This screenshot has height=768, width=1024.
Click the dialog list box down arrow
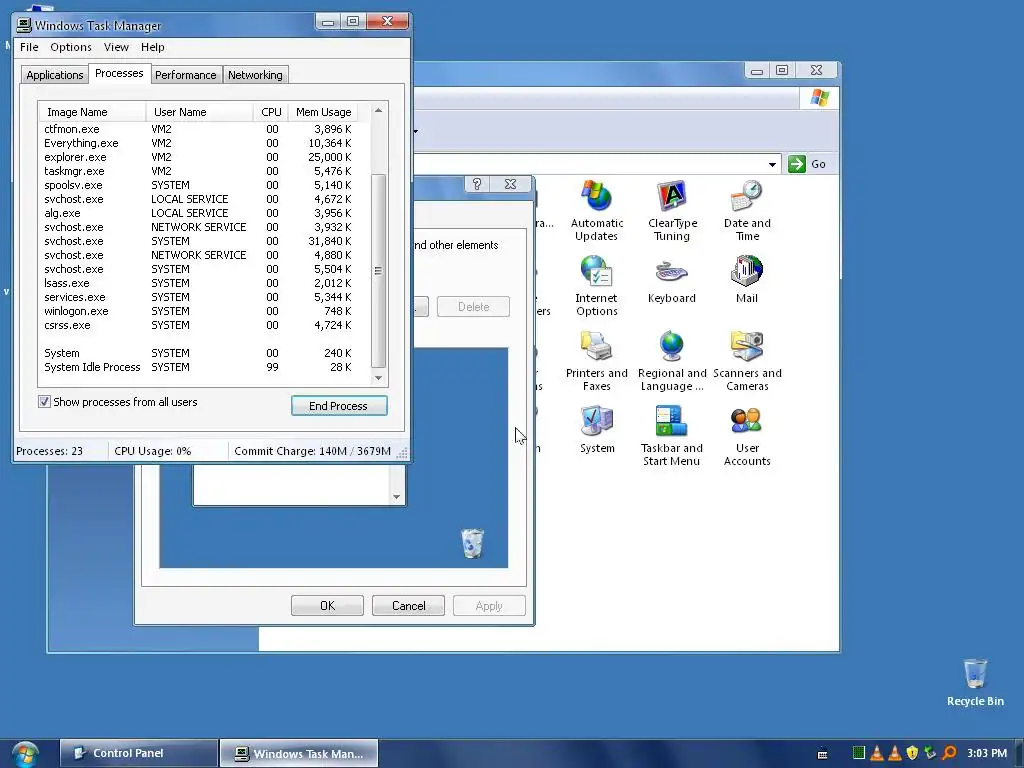tap(396, 497)
